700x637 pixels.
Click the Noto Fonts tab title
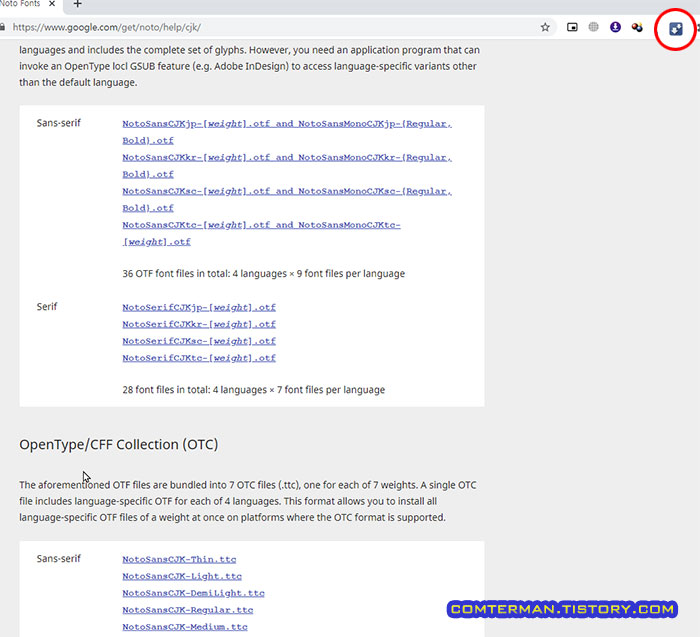tap(20, 4)
